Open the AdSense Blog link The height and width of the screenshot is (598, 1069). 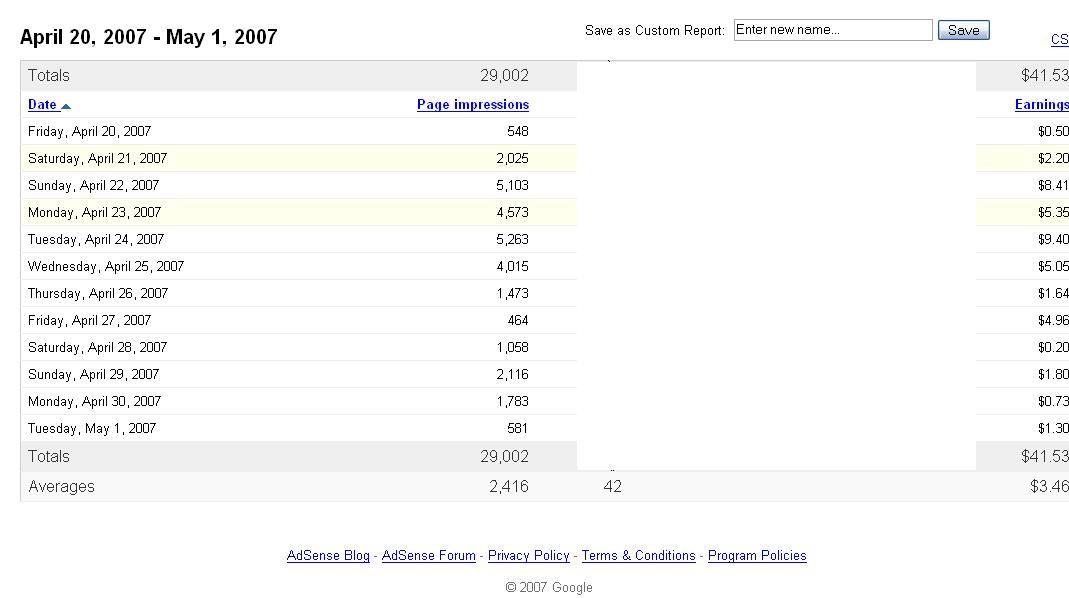coord(328,555)
